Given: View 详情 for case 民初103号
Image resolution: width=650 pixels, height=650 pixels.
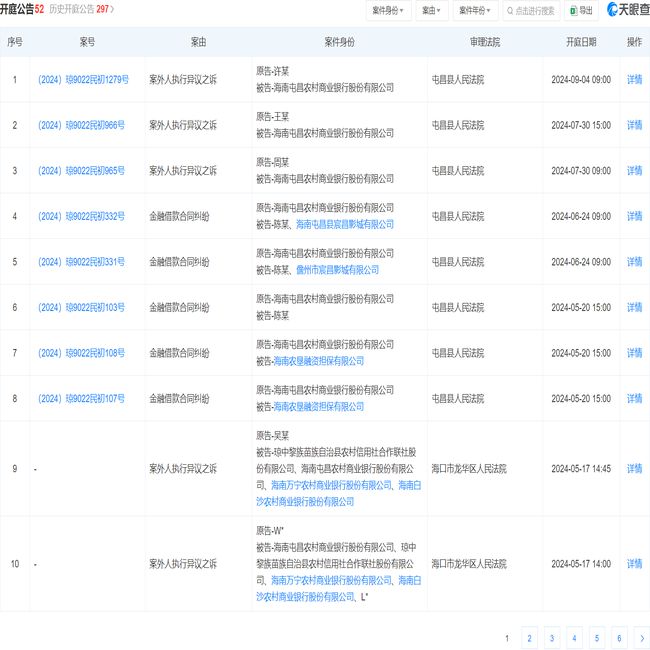Looking at the screenshot, I should [634, 308].
